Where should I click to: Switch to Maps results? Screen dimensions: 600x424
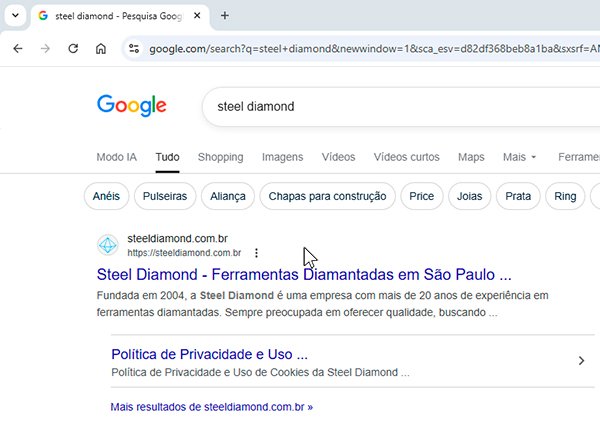click(x=471, y=157)
